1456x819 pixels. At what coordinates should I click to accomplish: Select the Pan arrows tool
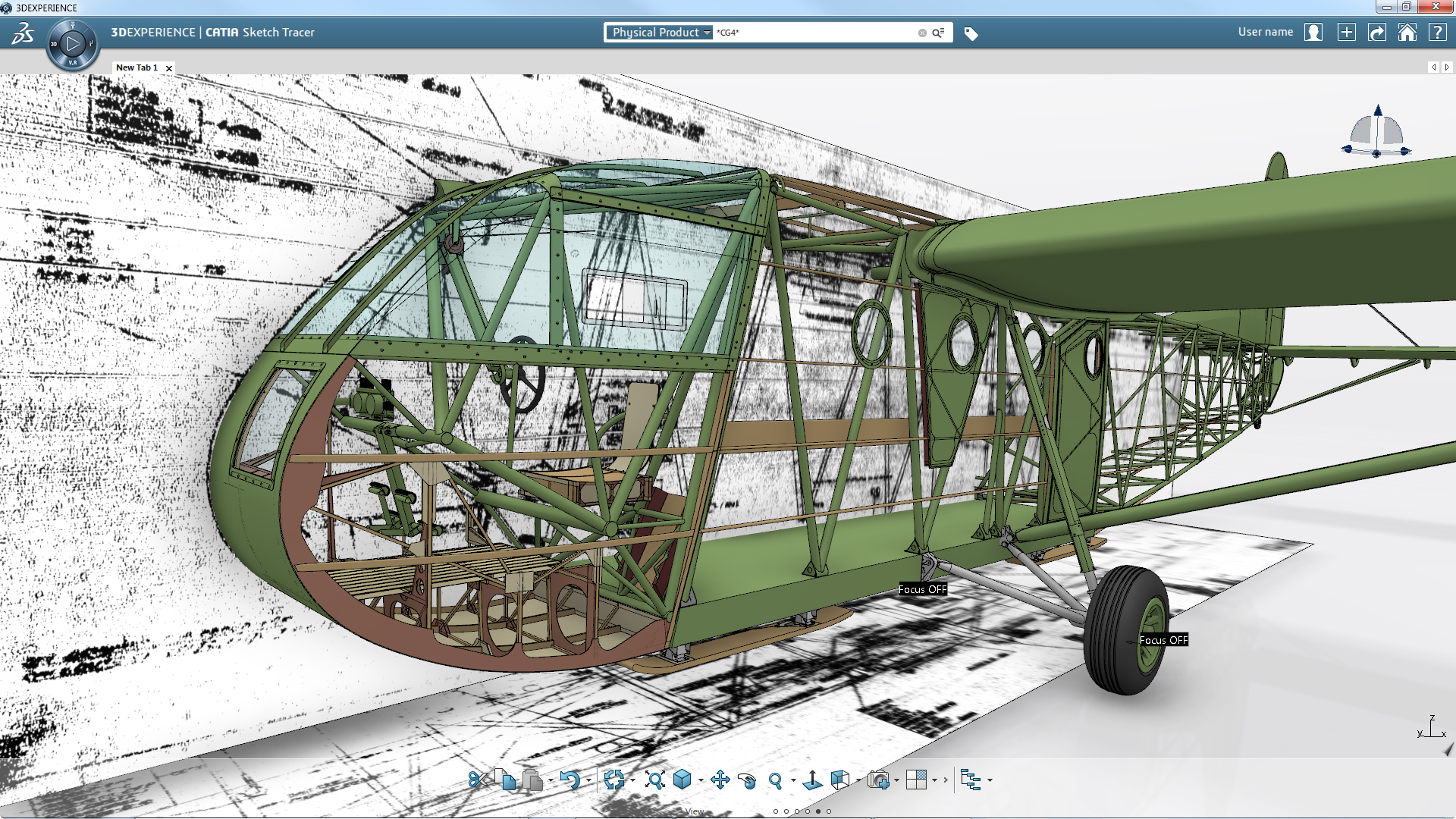point(720,780)
